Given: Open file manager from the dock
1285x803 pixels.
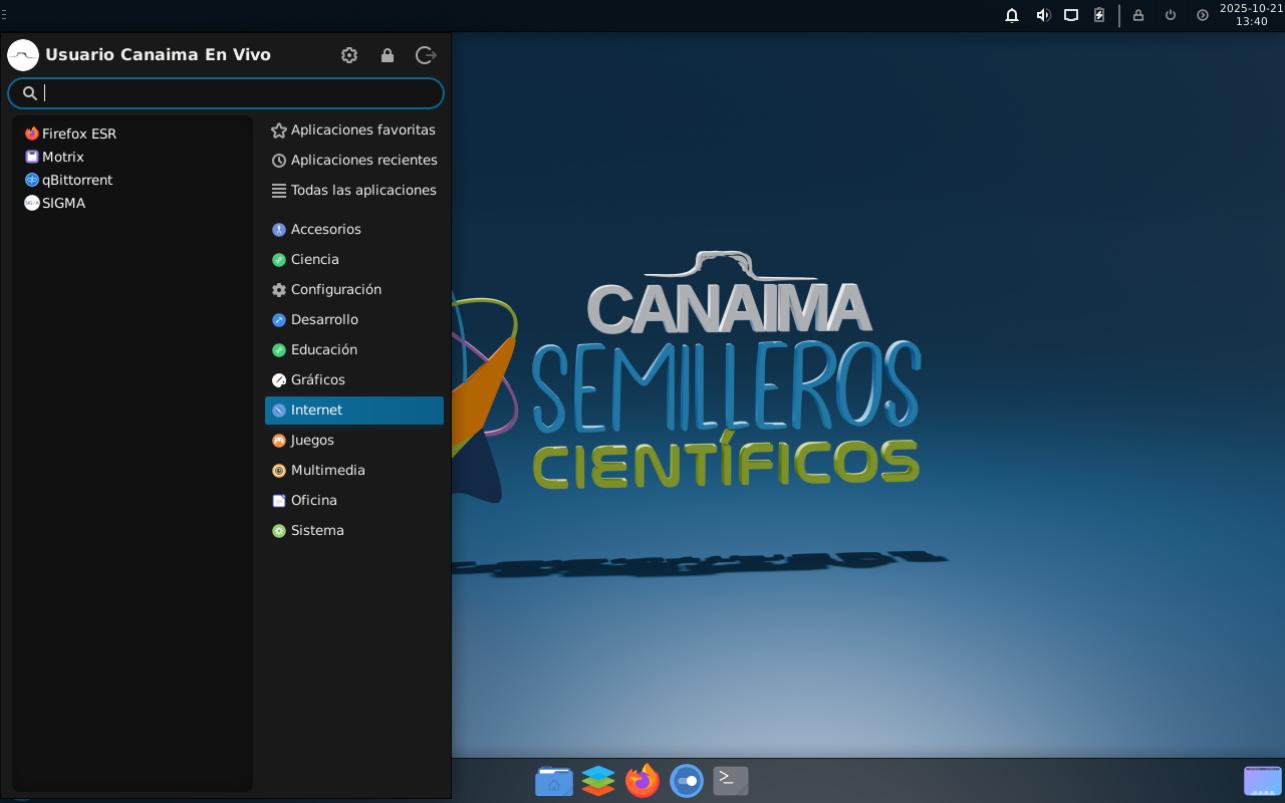Looking at the screenshot, I should pyautogui.click(x=554, y=781).
